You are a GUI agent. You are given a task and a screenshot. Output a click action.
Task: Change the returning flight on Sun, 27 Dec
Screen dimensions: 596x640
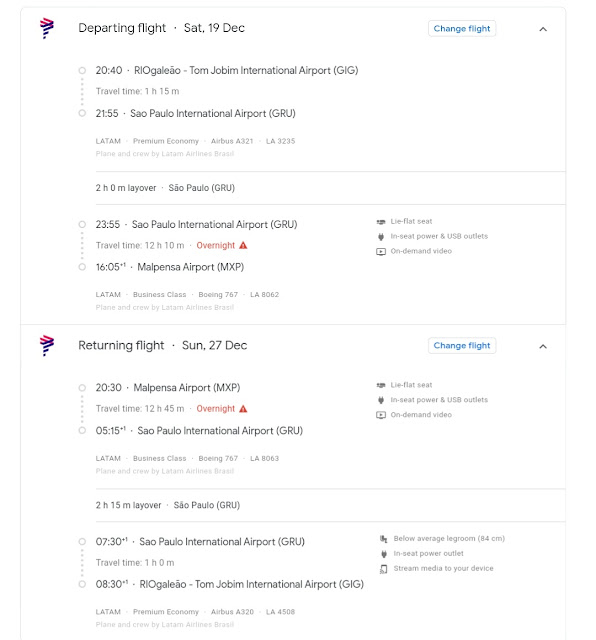(x=462, y=346)
